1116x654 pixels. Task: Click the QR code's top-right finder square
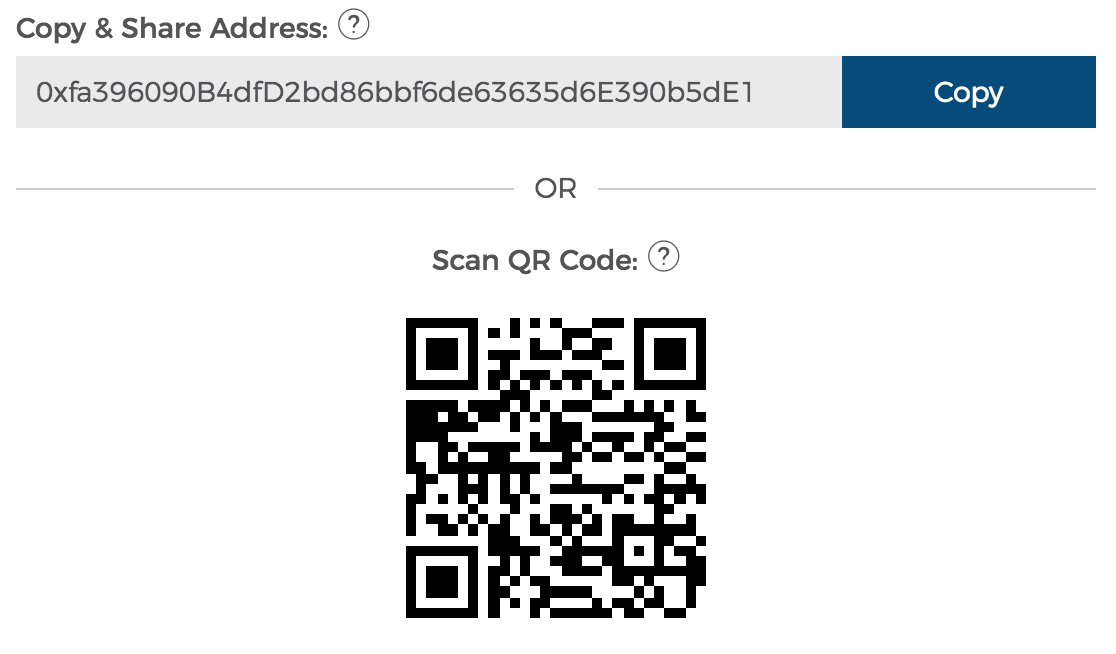[x=670, y=354]
